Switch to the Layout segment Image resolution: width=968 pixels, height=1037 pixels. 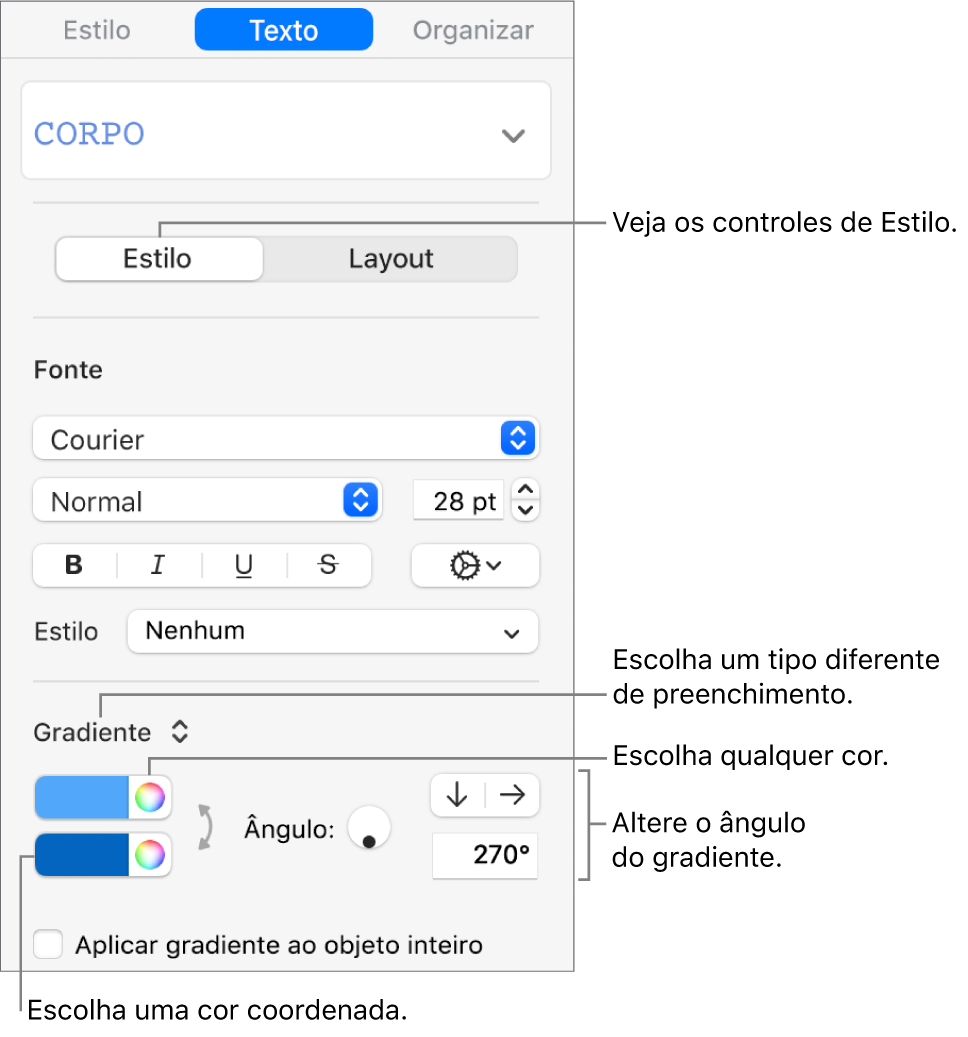click(x=390, y=259)
